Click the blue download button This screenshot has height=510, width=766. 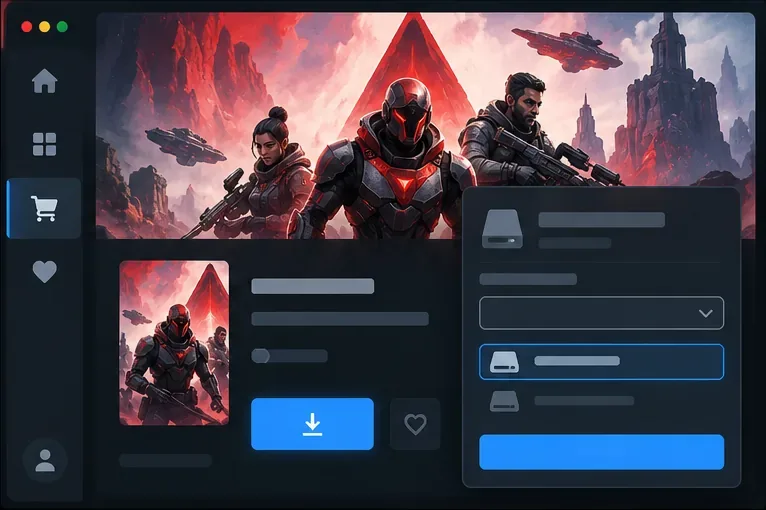coord(312,424)
